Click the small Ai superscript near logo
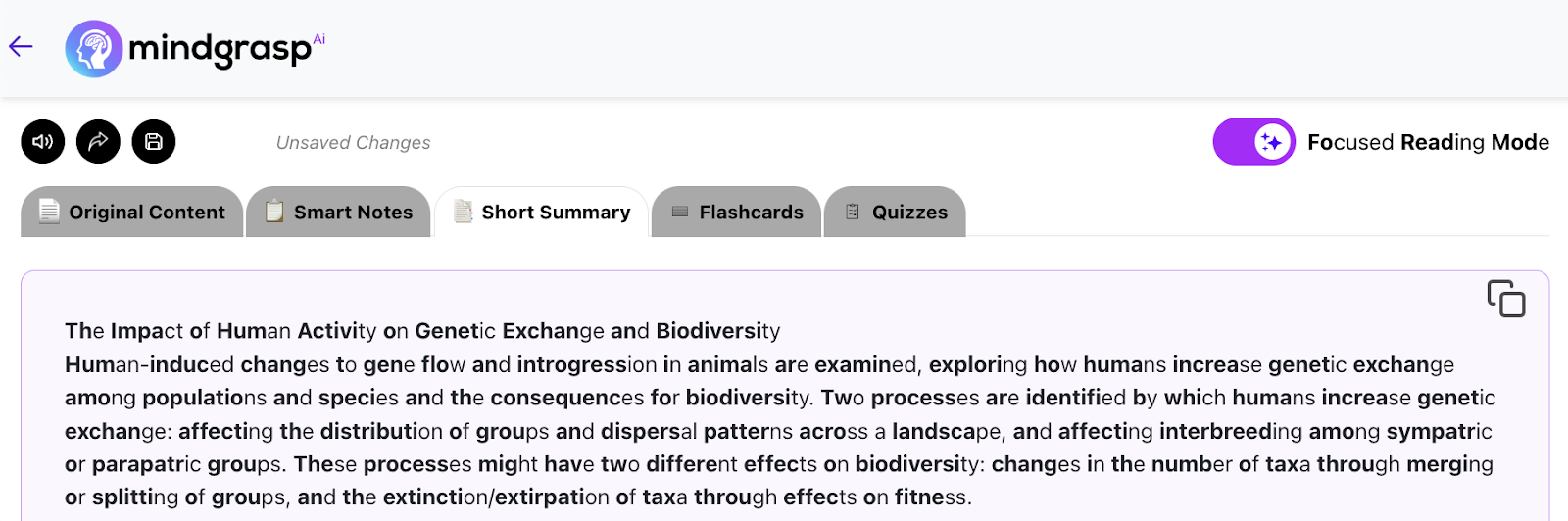 319,39
